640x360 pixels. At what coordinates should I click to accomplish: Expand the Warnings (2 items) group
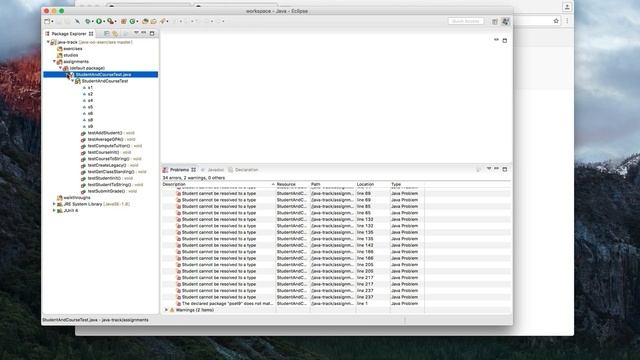(166, 310)
